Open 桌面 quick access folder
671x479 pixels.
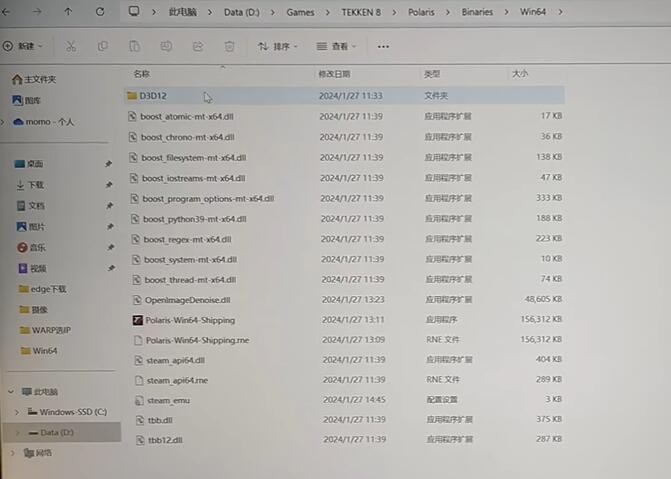29,164
